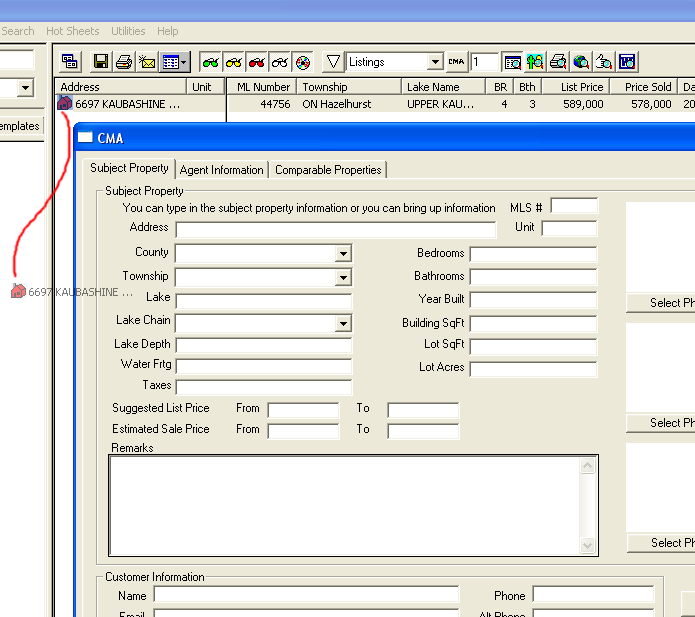Select the 6697 KAUBASHINE listing row
The width and height of the screenshot is (695, 617).
[x=375, y=104]
